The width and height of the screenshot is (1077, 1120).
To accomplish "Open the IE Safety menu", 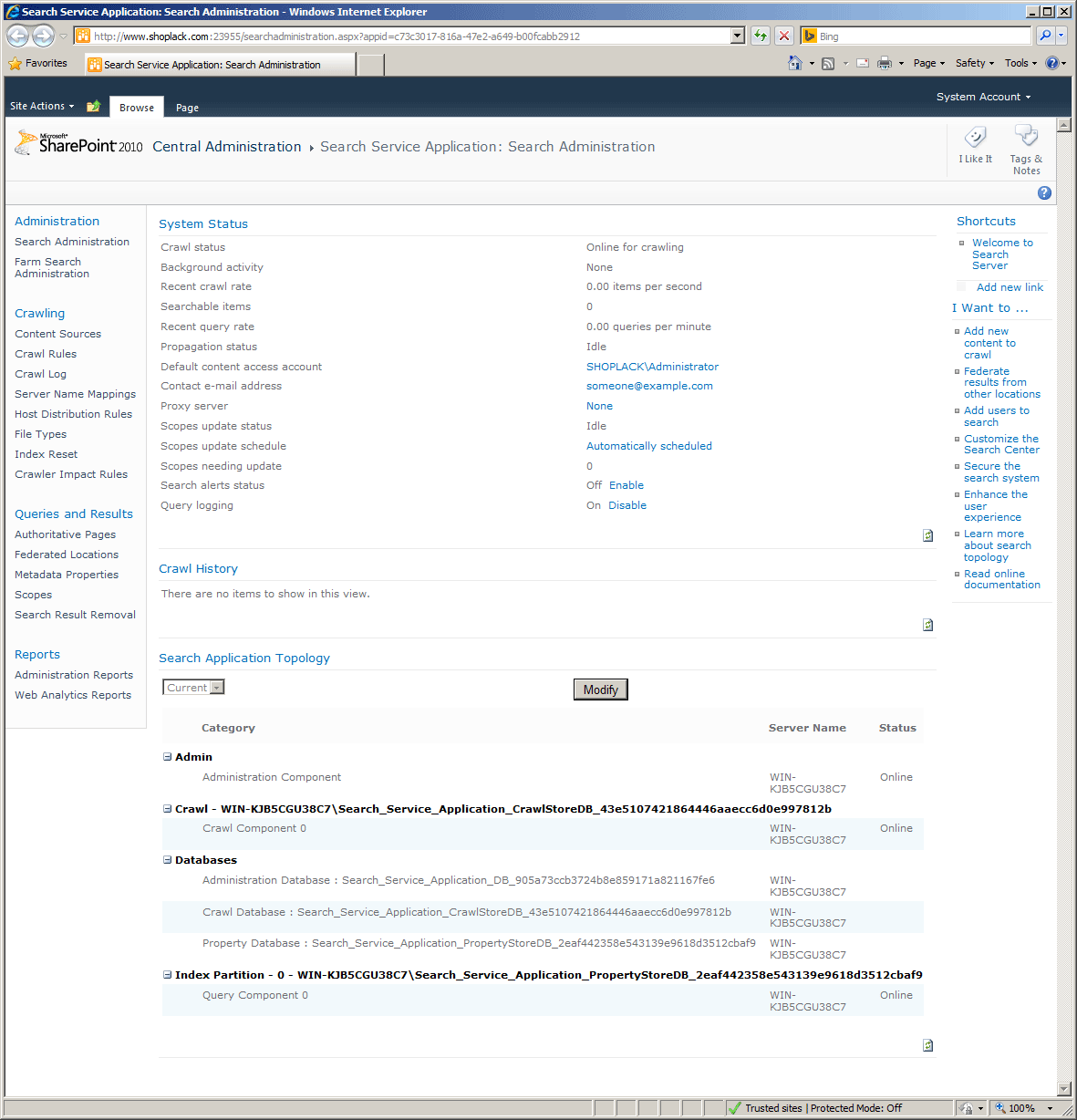I will coord(974,63).
